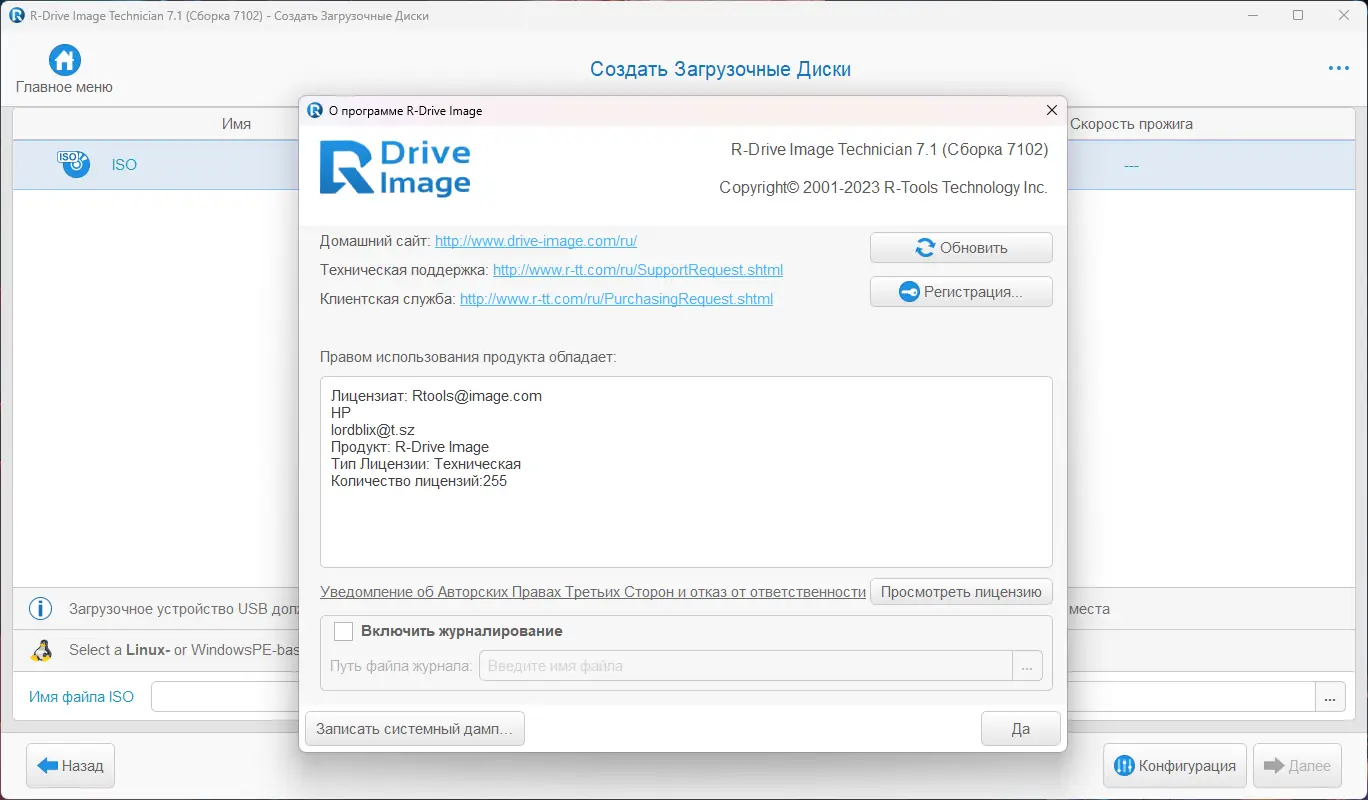1368x800 pixels.
Task: Open the three-dots options menu
Action: [x=1339, y=68]
